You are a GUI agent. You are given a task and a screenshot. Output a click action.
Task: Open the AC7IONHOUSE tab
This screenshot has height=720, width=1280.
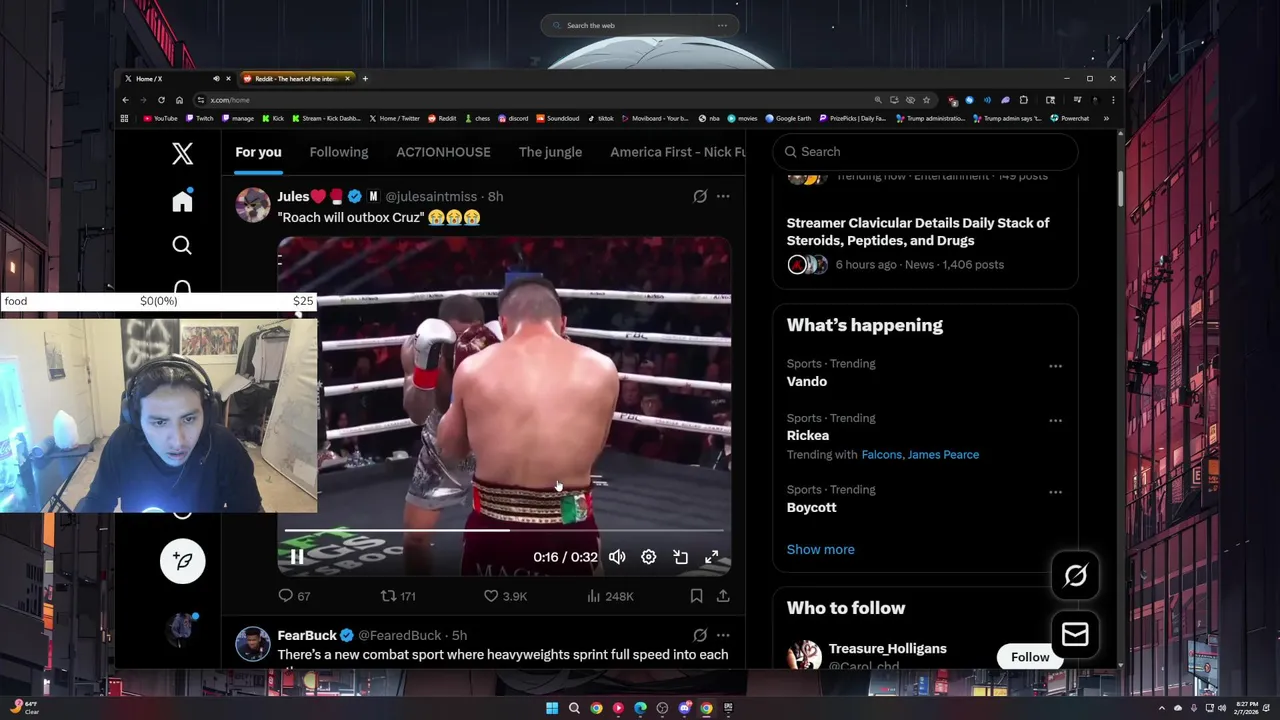point(443,152)
